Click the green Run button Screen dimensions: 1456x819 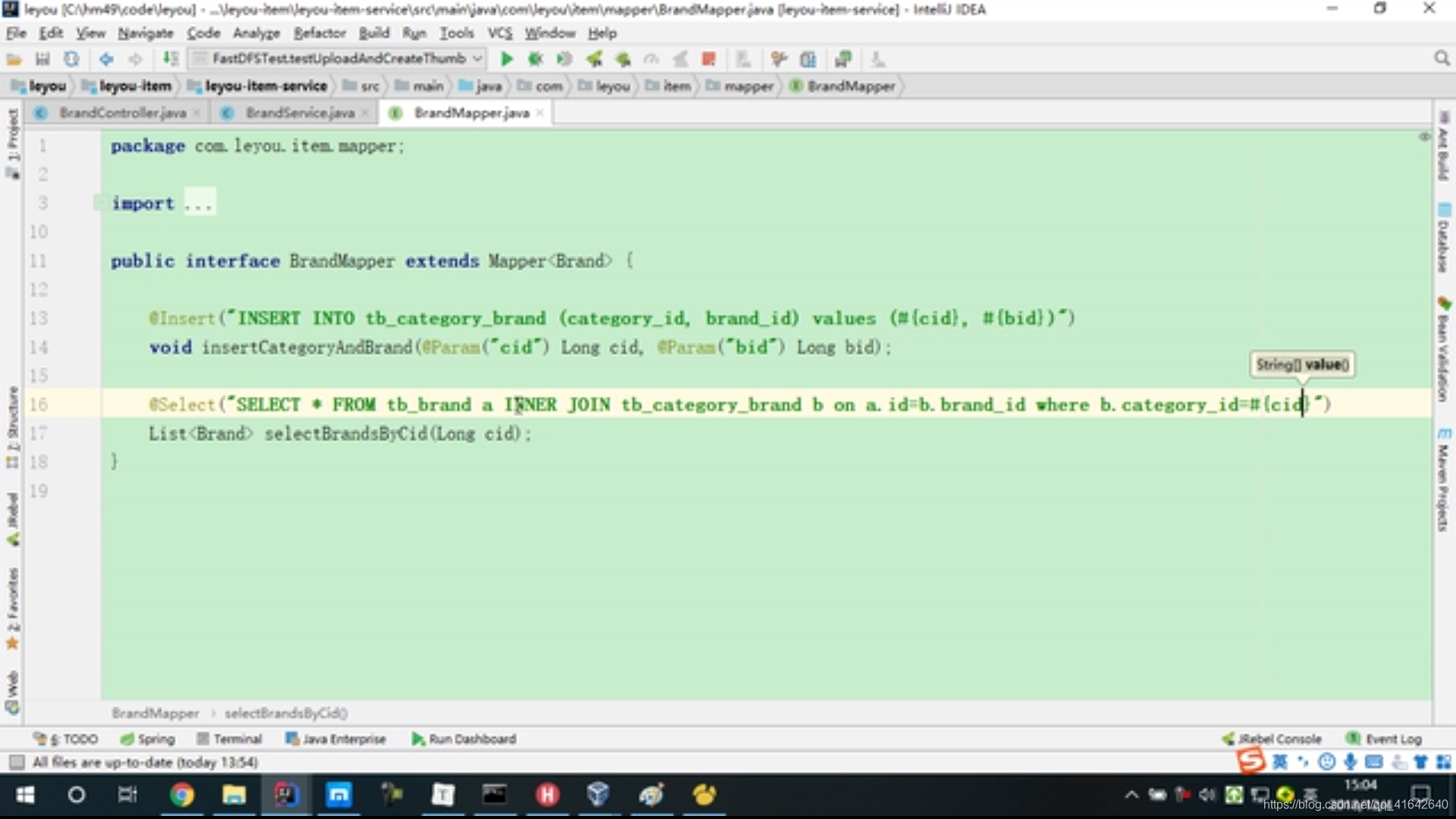coord(507,59)
